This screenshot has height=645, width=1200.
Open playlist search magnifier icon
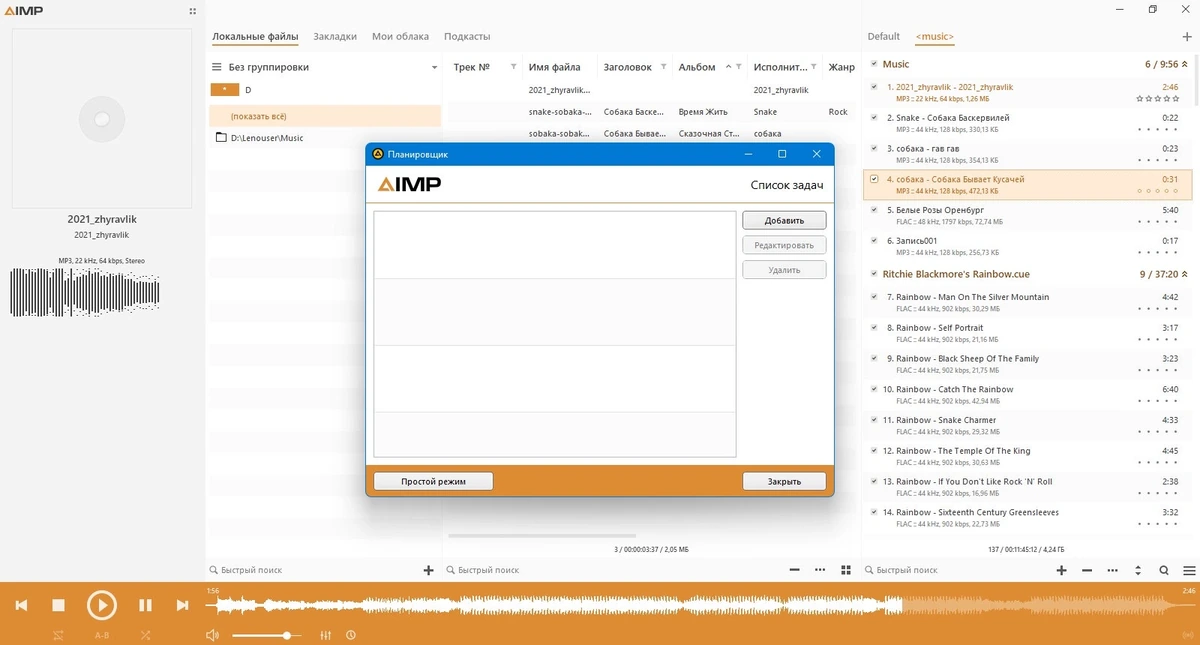pos(1164,570)
